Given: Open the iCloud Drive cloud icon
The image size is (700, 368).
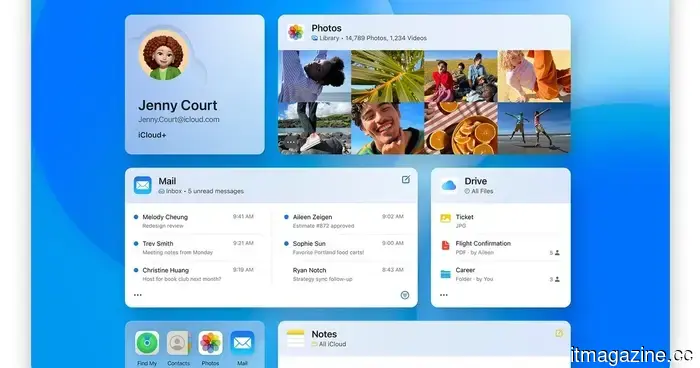Looking at the screenshot, I should (x=448, y=185).
